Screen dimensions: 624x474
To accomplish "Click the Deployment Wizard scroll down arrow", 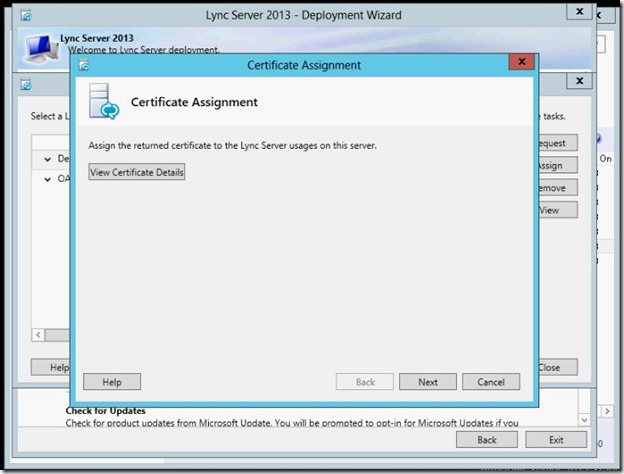I will click(x=584, y=419).
